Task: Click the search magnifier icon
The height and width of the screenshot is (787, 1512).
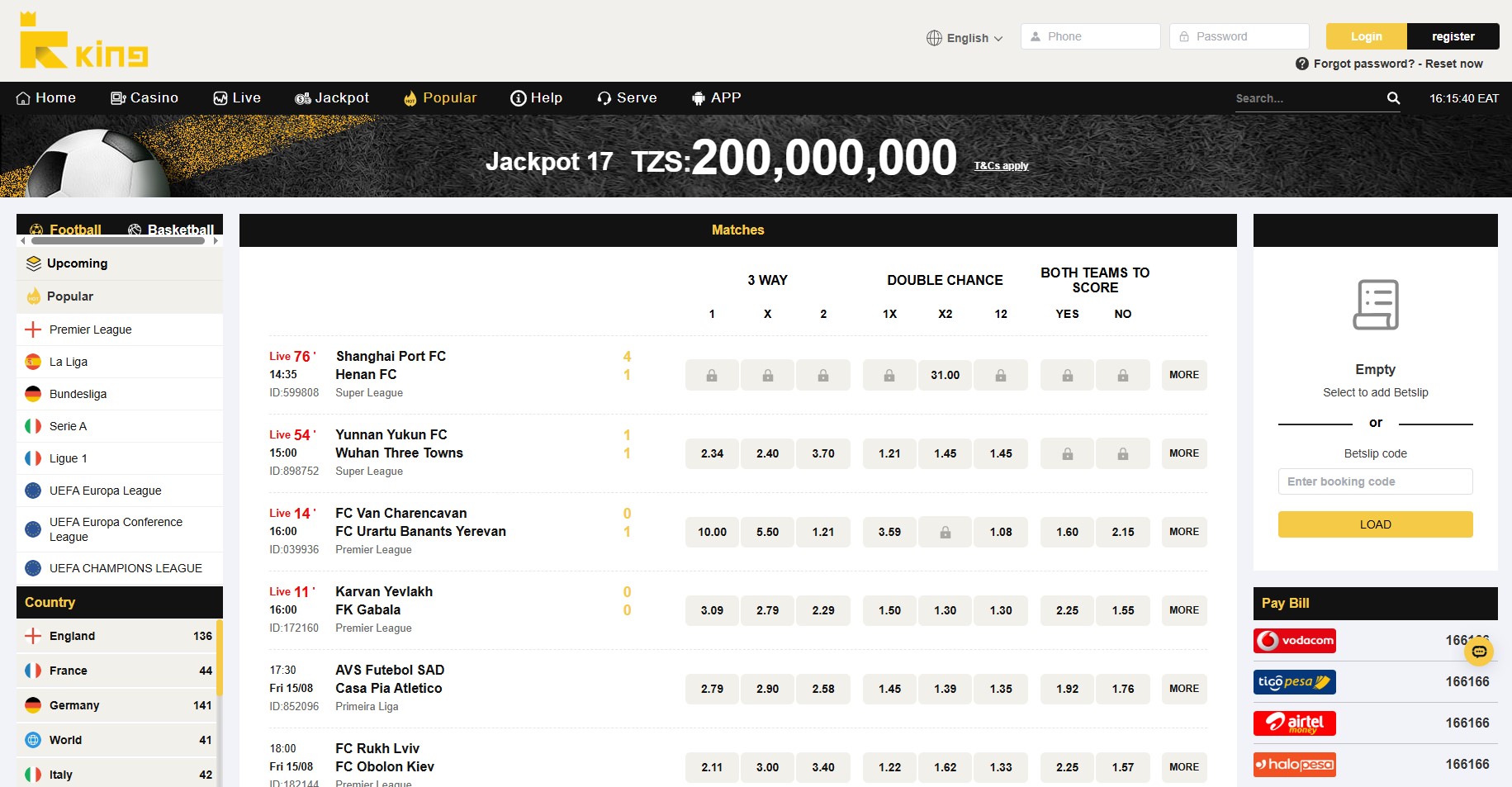Action: tap(1393, 98)
